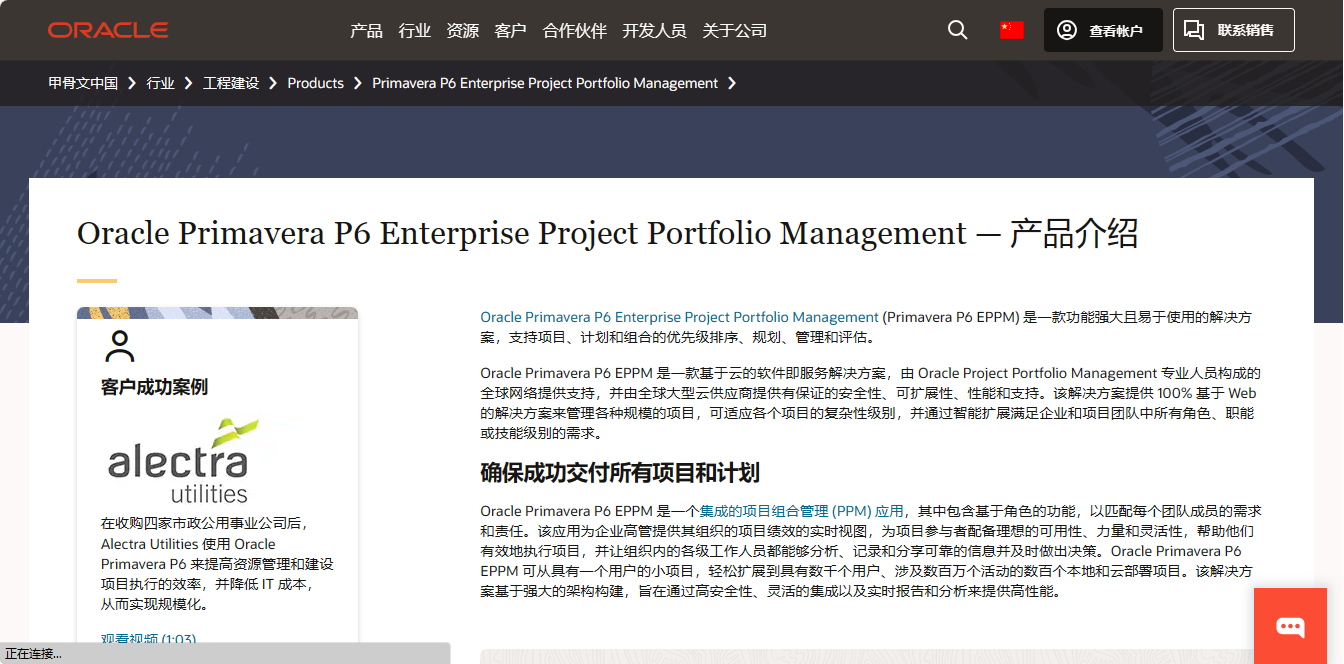
Task: Open the 合作伙伴 menu
Action: tap(575, 31)
